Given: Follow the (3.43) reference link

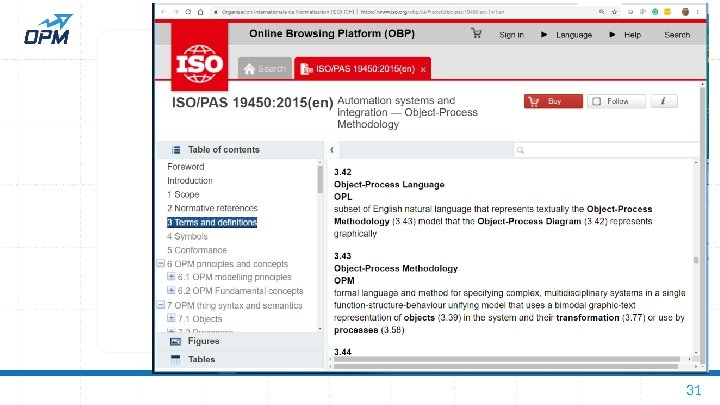Looking at the screenshot, I should pos(403,221).
